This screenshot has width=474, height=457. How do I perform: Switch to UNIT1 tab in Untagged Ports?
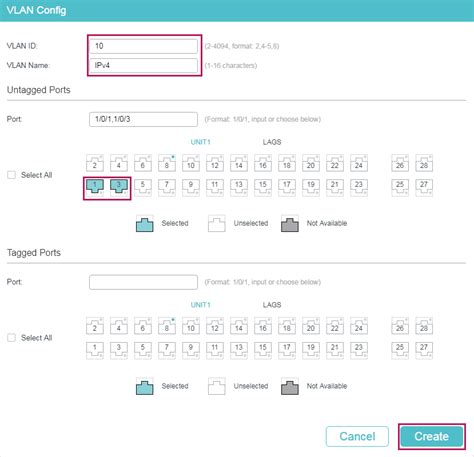pyautogui.click(x=200, y=142)
